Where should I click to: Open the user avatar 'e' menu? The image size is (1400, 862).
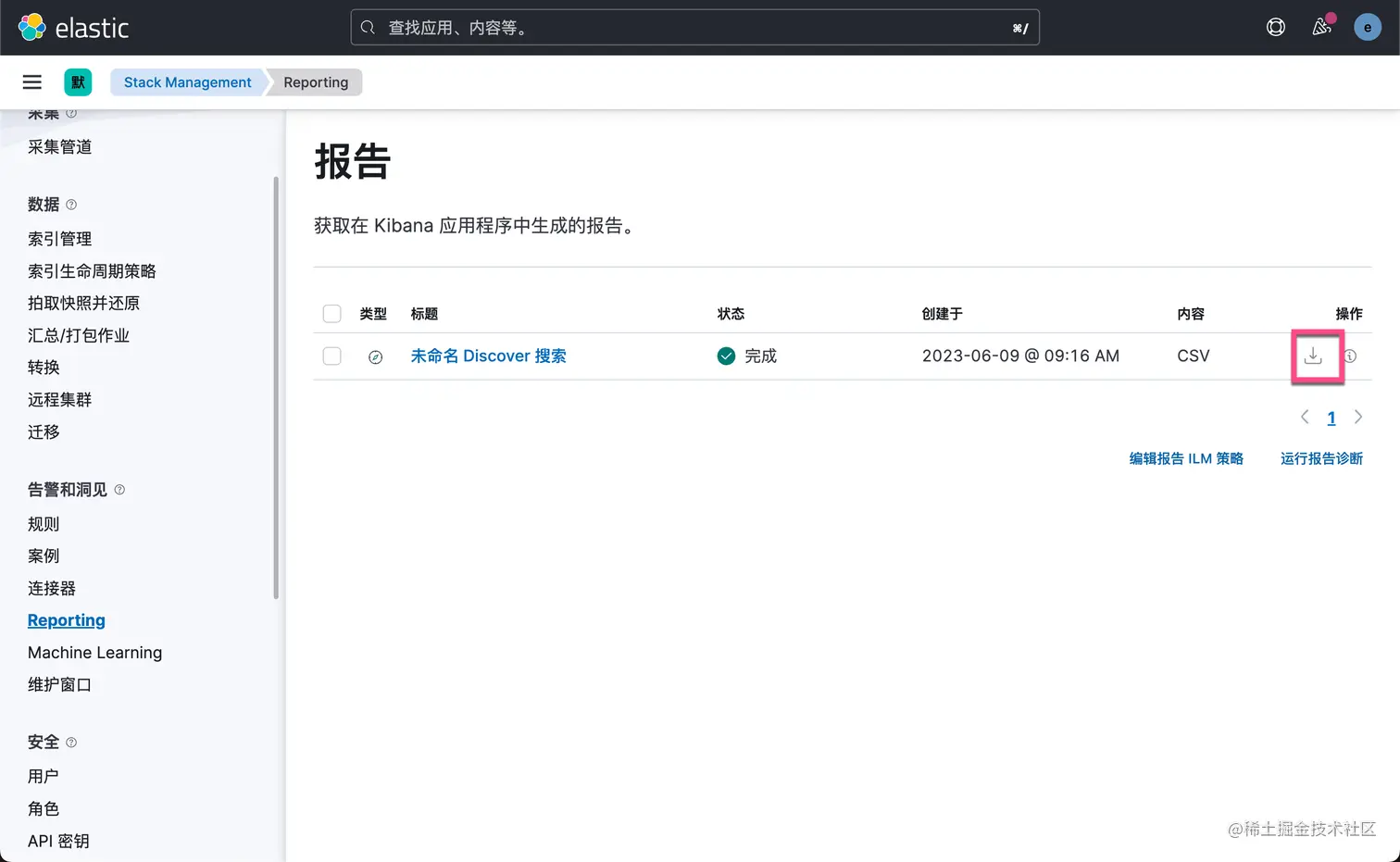(1368, 27)
